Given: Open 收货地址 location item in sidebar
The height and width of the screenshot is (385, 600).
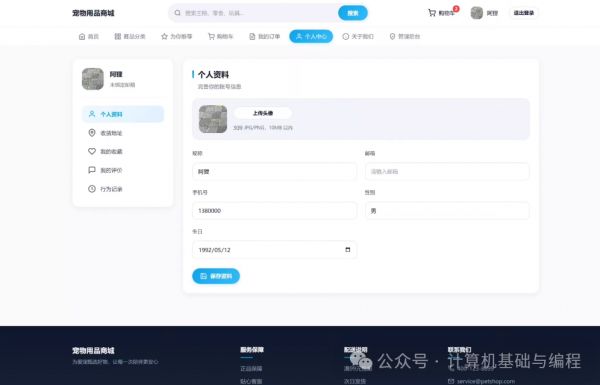Looking at the screenshot, I should coord(123,133).
